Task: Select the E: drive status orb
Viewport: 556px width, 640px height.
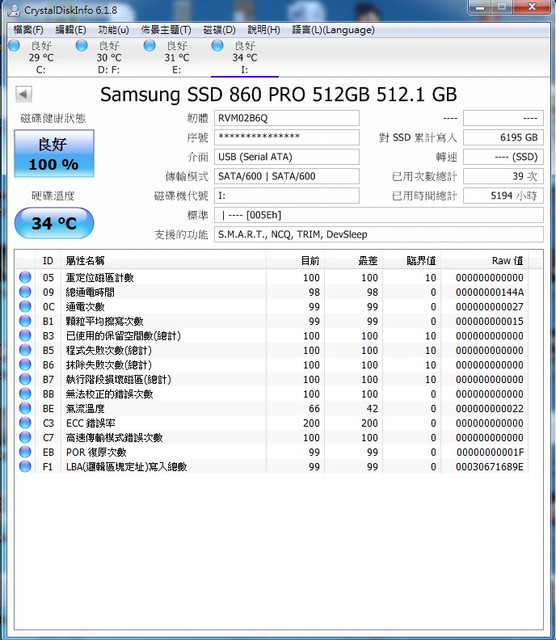Action: click(x=150, y=45)
